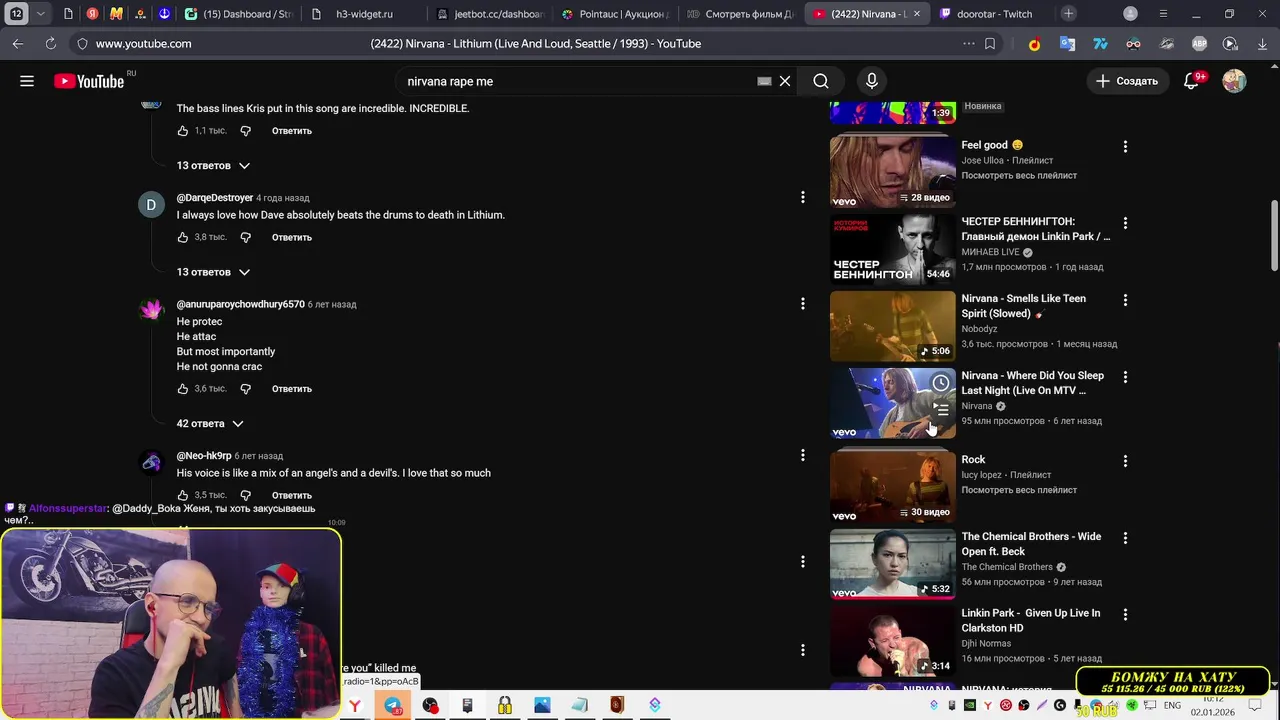Switch to doorotar - Twitch tab
Screen dimensions: 1280x720
[993, 14]
